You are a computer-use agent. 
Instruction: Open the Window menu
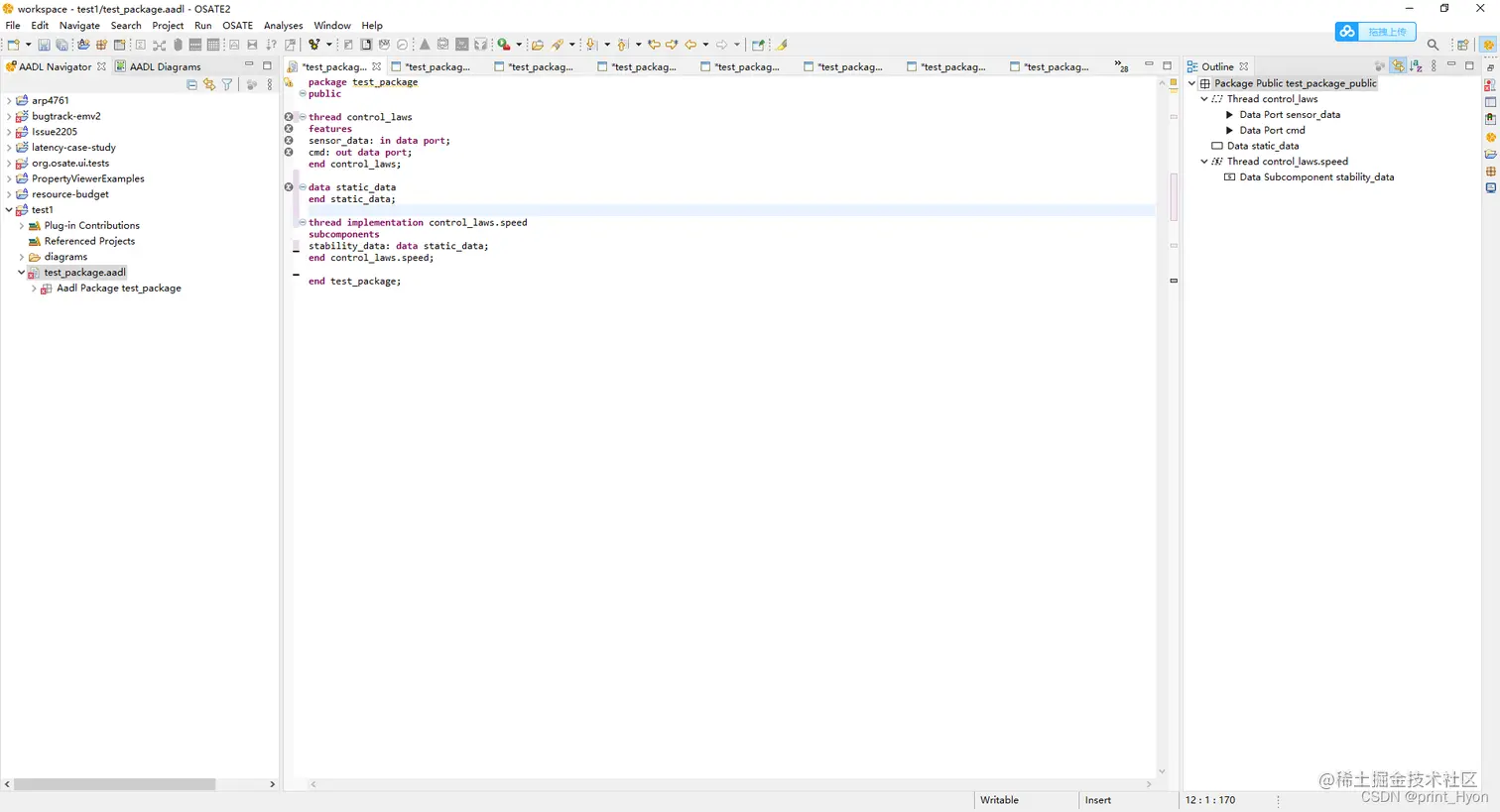coord(332,26)
